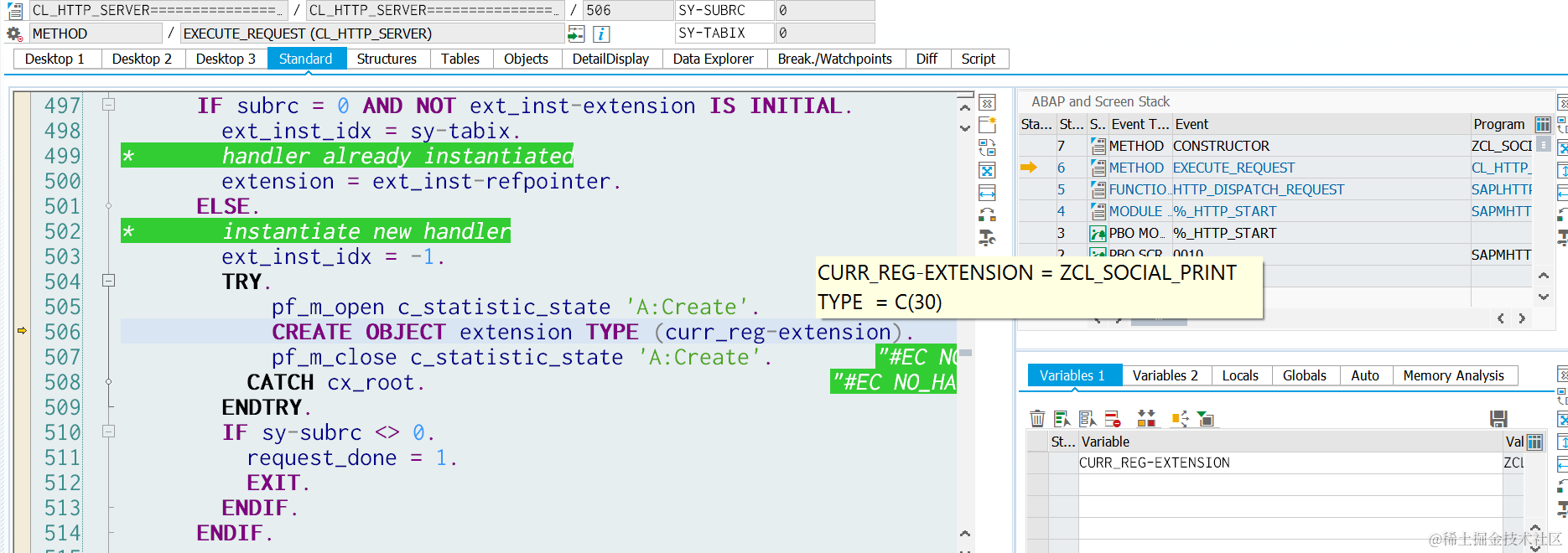1568x553 pixels.
Task: Click the breakpoint margin at line 506
Action: [23, 331]
